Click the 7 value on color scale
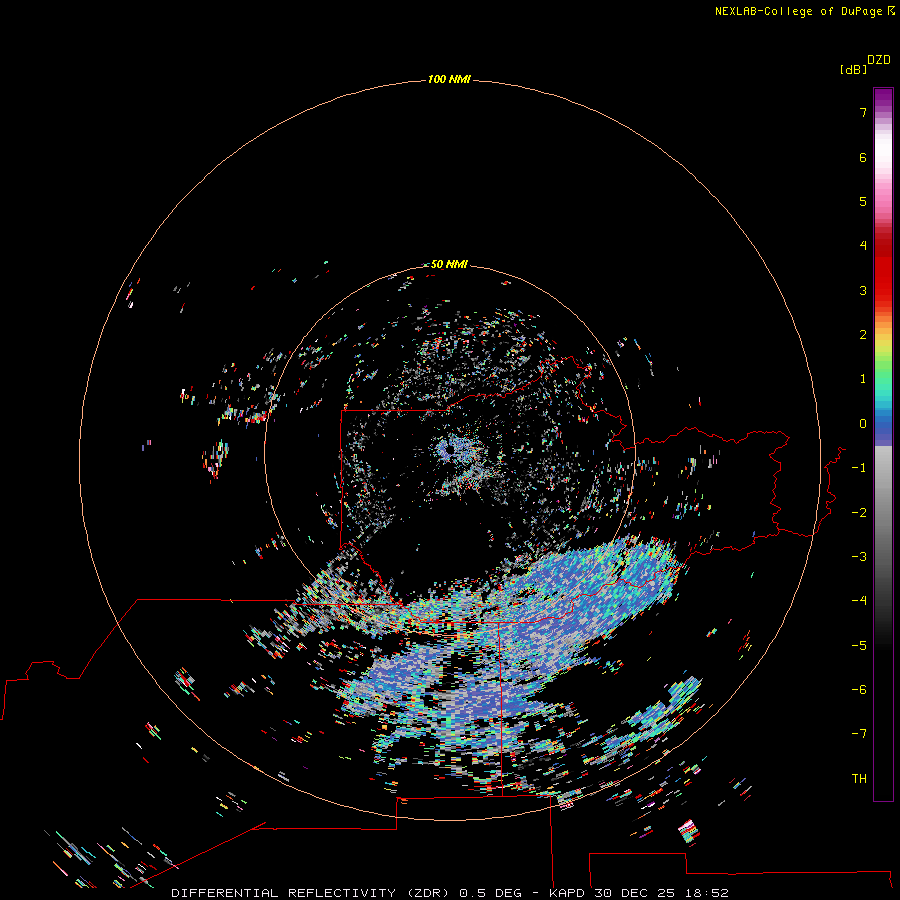 point(863,112)
